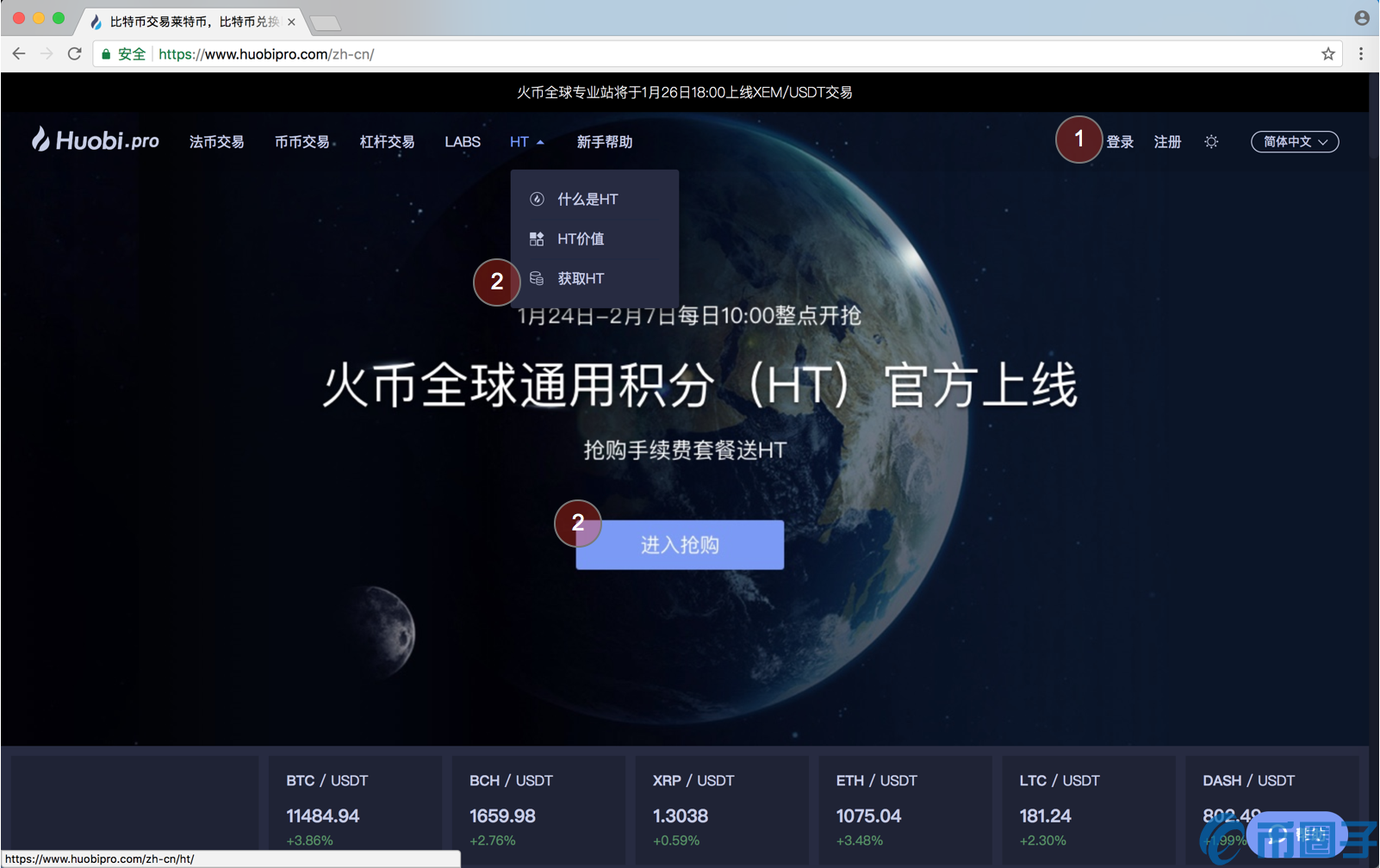Click the 登录 login link
Screen dimensions: 1380x868
click(x=1120, y=141)
